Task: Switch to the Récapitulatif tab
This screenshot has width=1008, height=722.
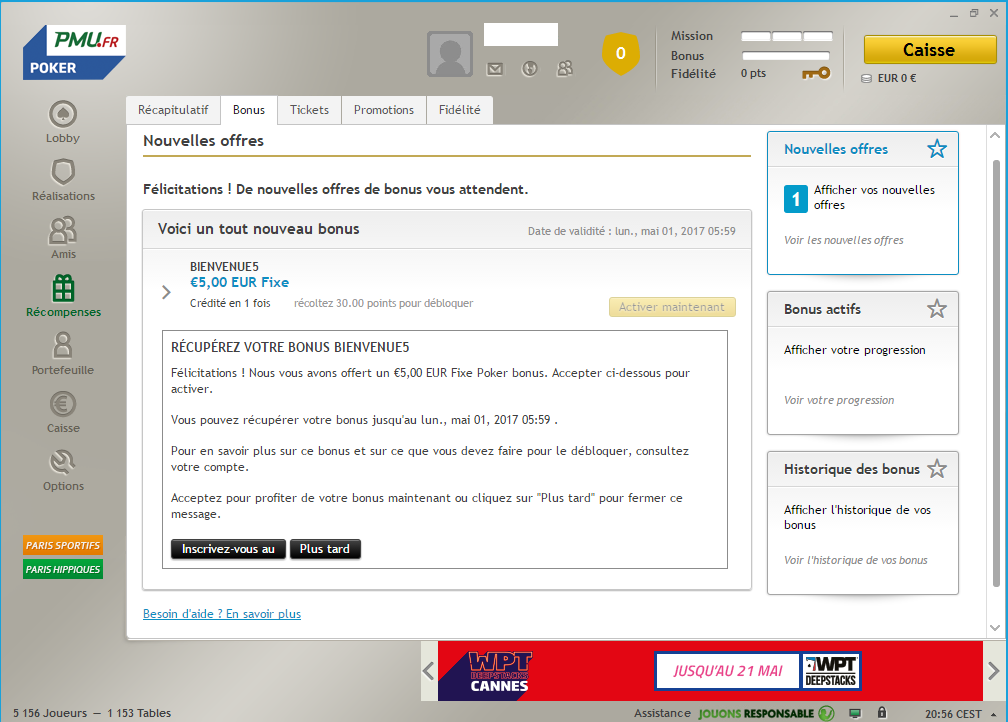Action: [173, 110]
